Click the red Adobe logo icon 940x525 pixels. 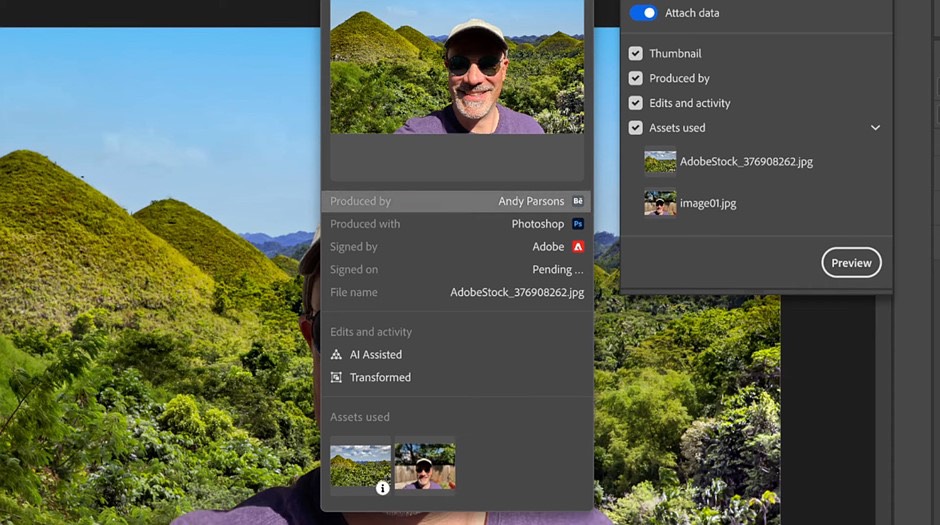pos(578,246)
